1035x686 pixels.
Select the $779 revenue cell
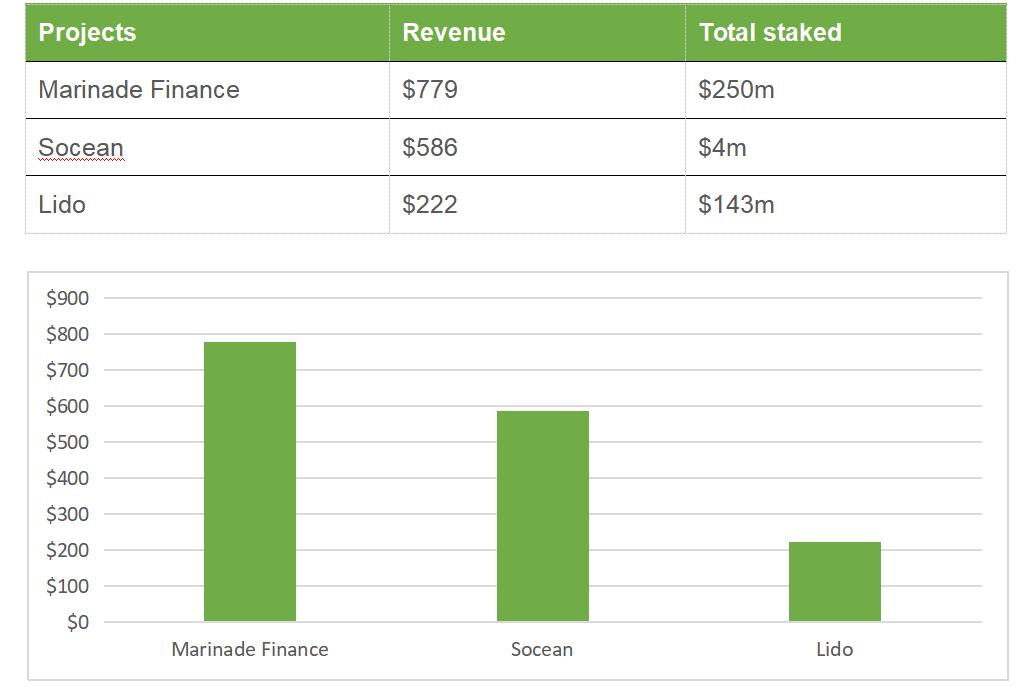[x=537, y=90]
